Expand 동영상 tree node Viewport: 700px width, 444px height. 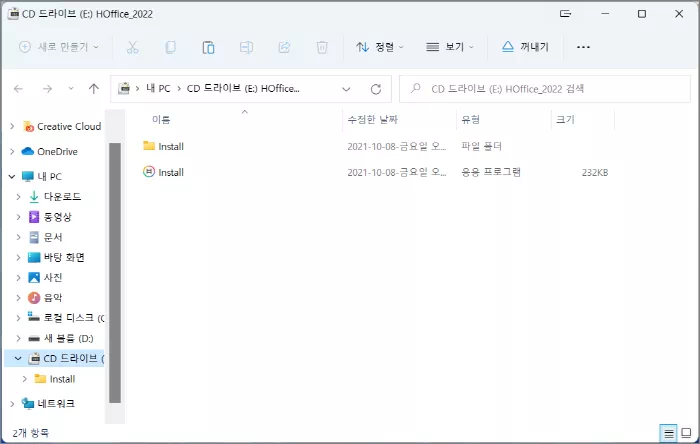coord(18,217)
